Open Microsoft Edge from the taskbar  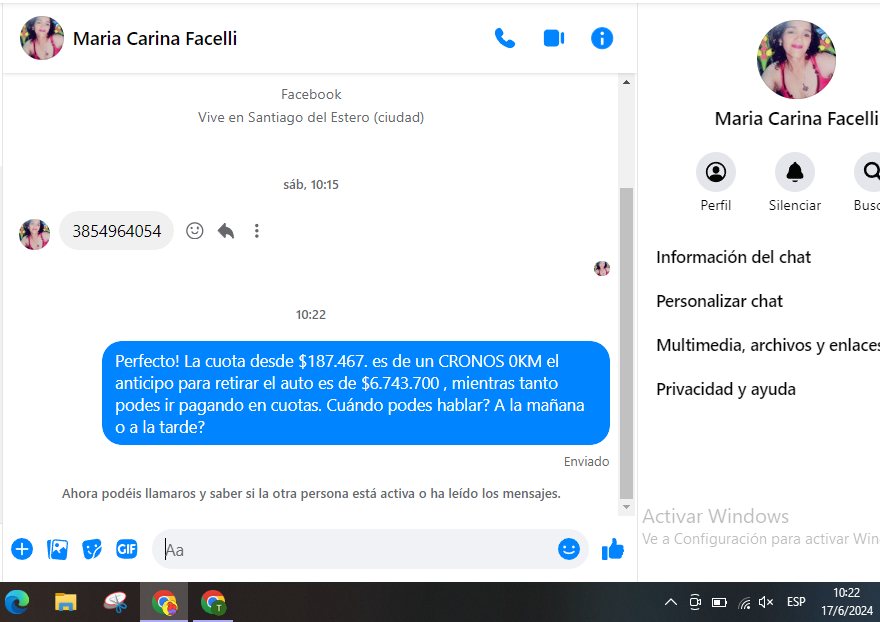point(17,603)
